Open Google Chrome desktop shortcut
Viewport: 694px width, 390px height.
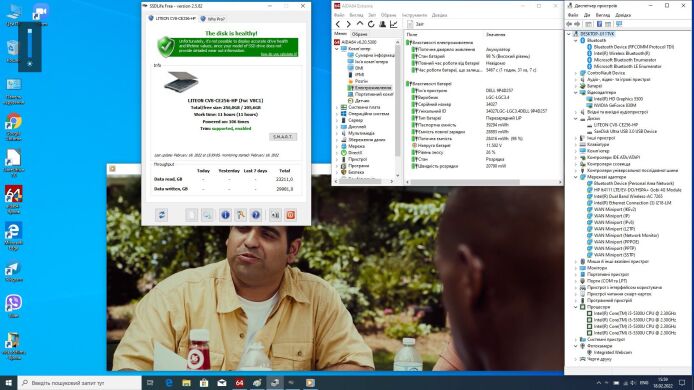[x=14, y=127]
